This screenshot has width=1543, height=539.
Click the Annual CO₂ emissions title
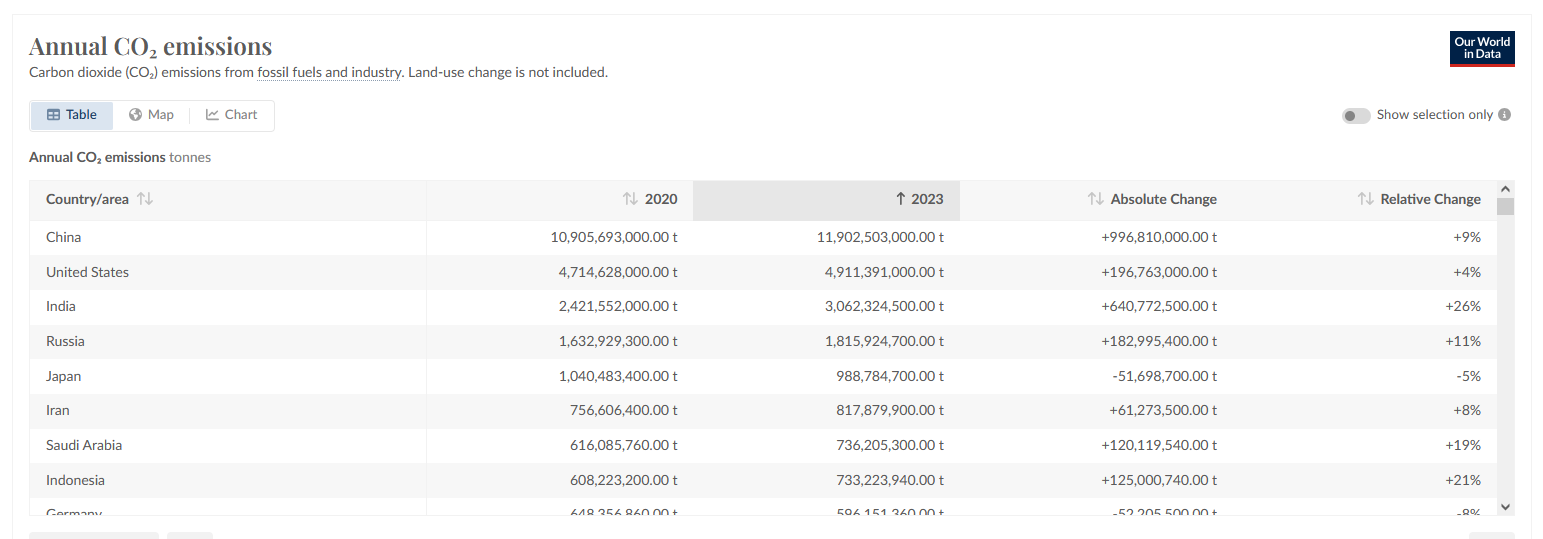pyautogui.click(x=150, y=46)
